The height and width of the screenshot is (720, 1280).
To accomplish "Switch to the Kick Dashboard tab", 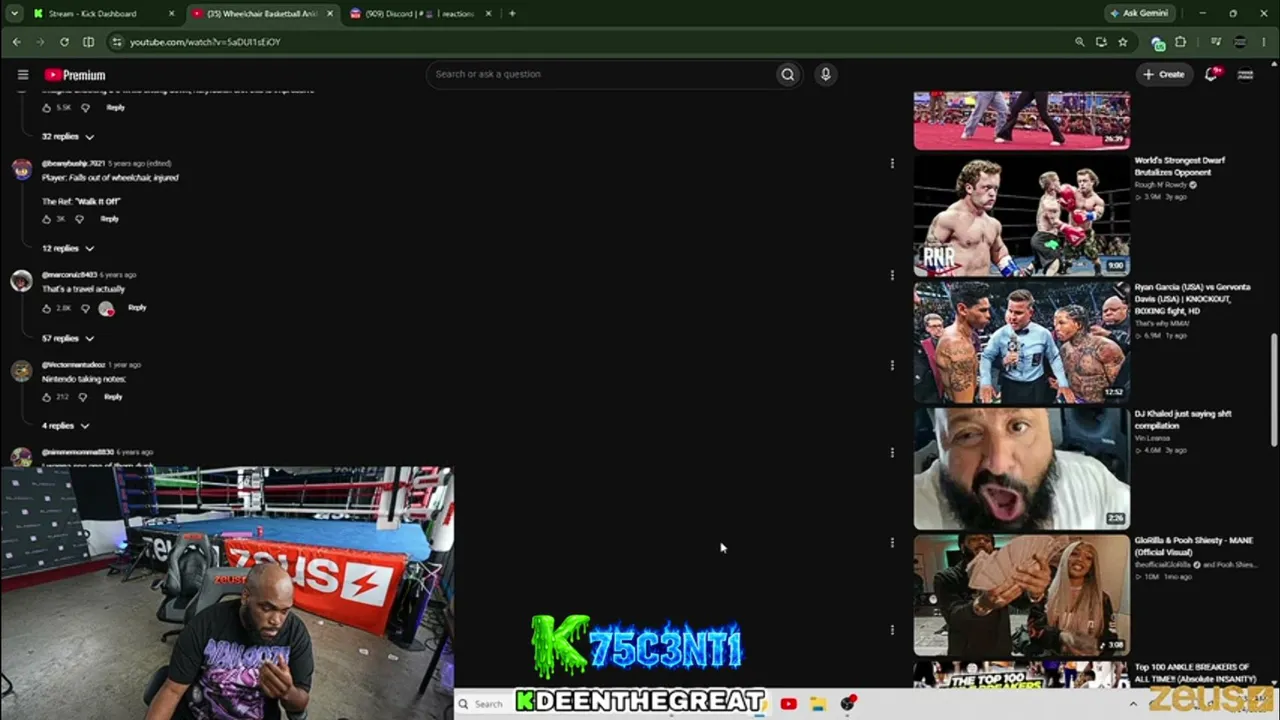I will (104, 14).
